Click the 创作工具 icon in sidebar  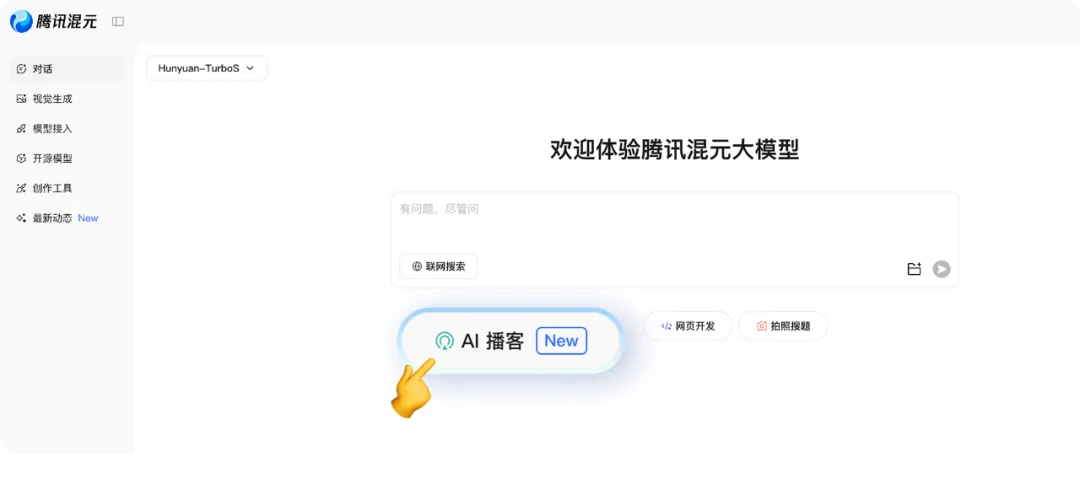coord(21,188)
